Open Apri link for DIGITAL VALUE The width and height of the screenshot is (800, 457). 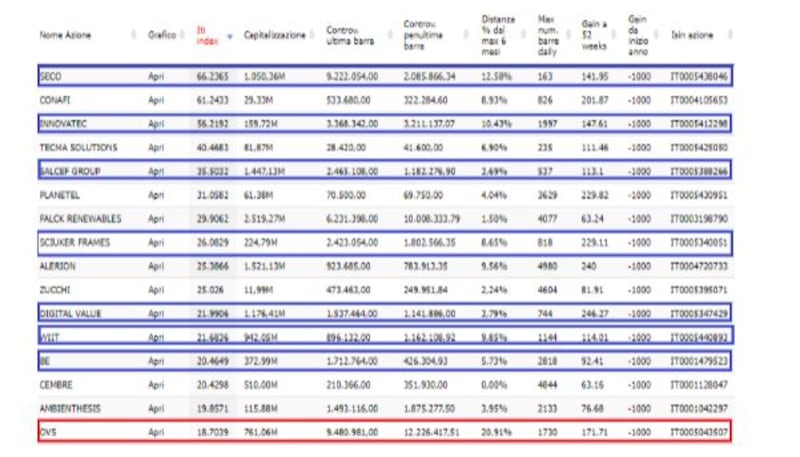156,314
